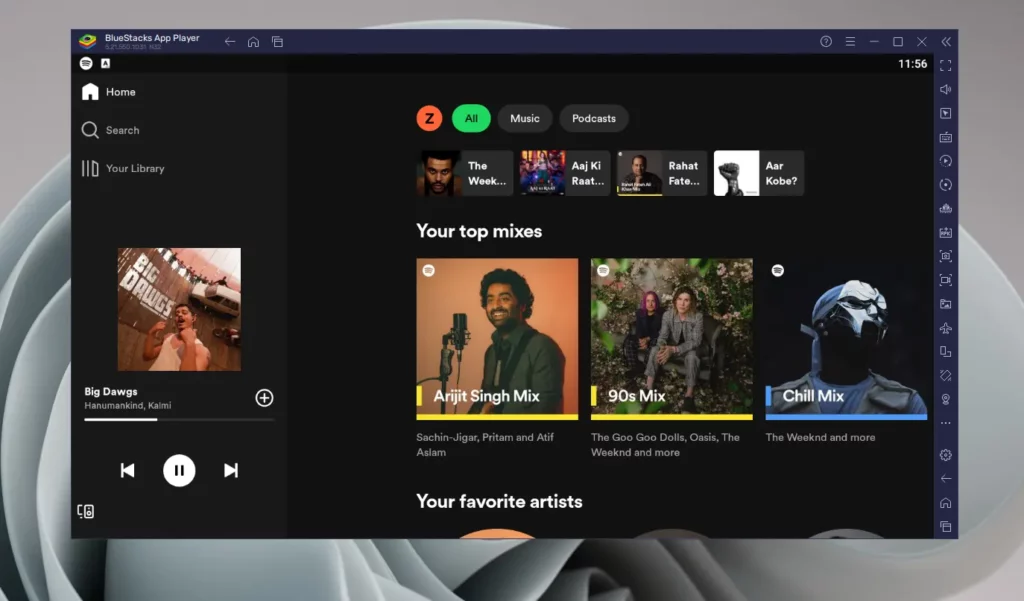
Task: Open the Chill Mix card
Action: 846,338
